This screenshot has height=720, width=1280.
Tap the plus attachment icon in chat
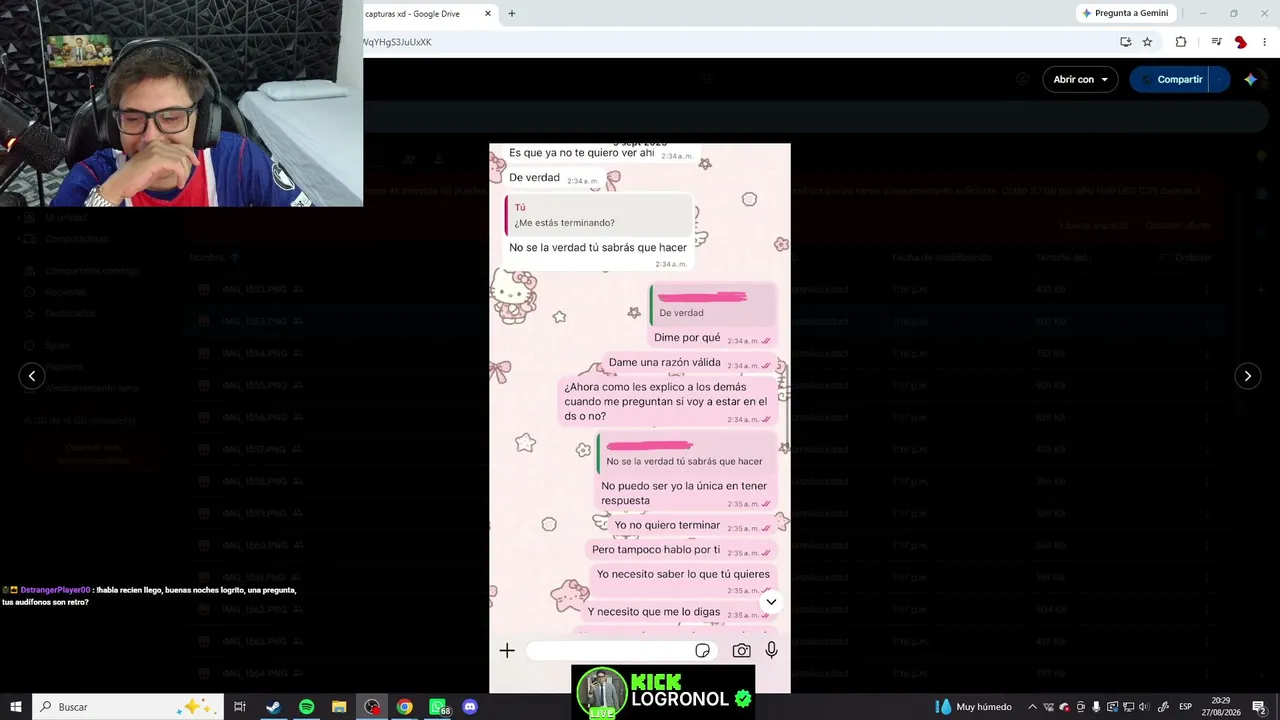507,651
